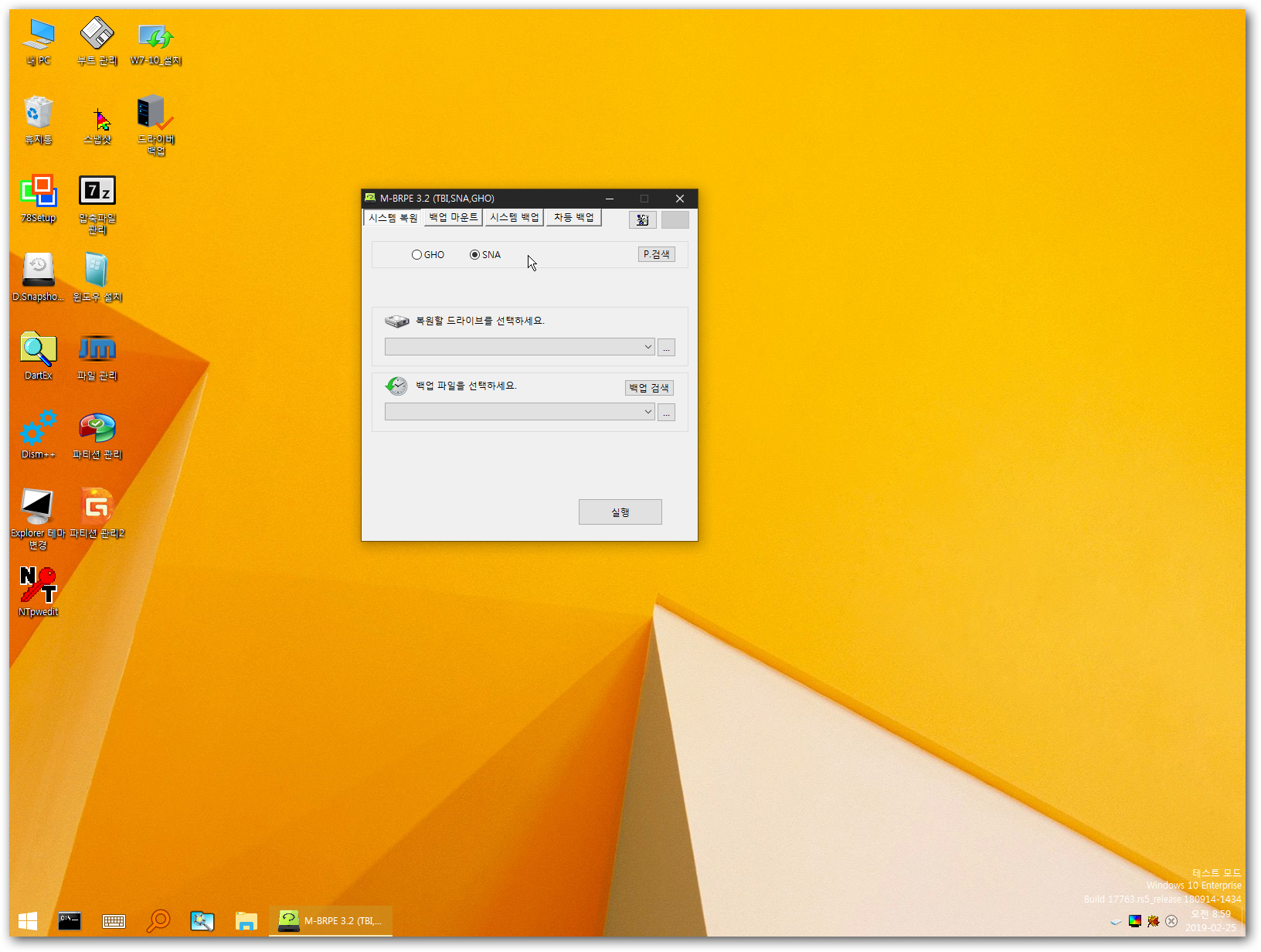
Task: Click the 실행 button
Action: coord(620,512)
